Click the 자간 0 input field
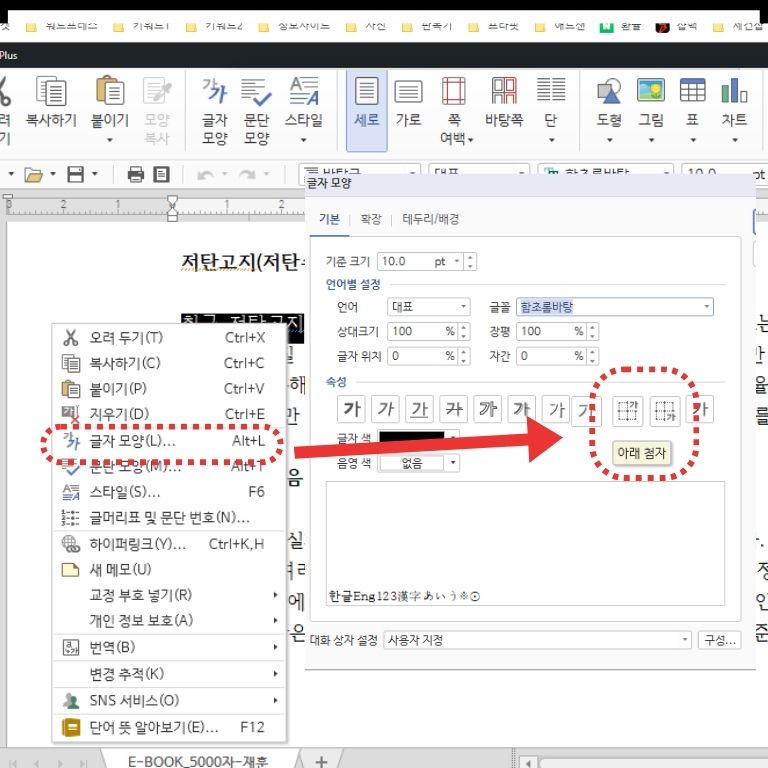The height and width of the screenshot is (768, 768). point(552,356)
